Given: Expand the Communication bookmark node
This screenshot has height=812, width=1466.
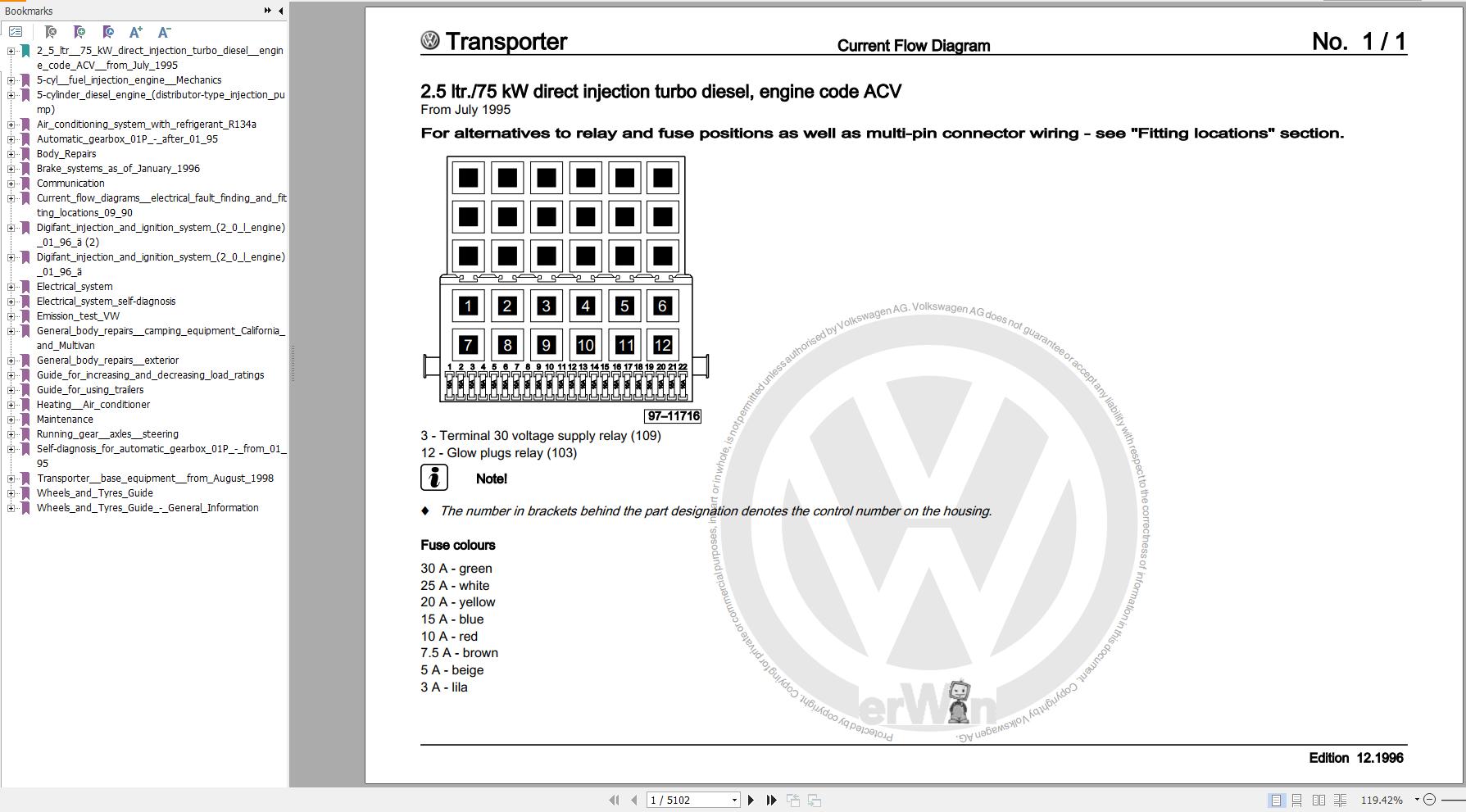Looking at the screenshot, I should 11,184.
